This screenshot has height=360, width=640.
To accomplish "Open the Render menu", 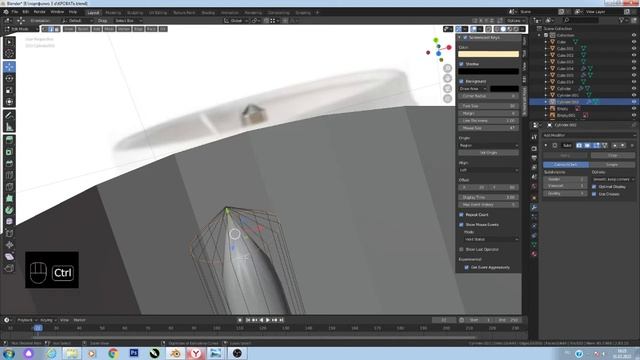I will click(40, 12).
